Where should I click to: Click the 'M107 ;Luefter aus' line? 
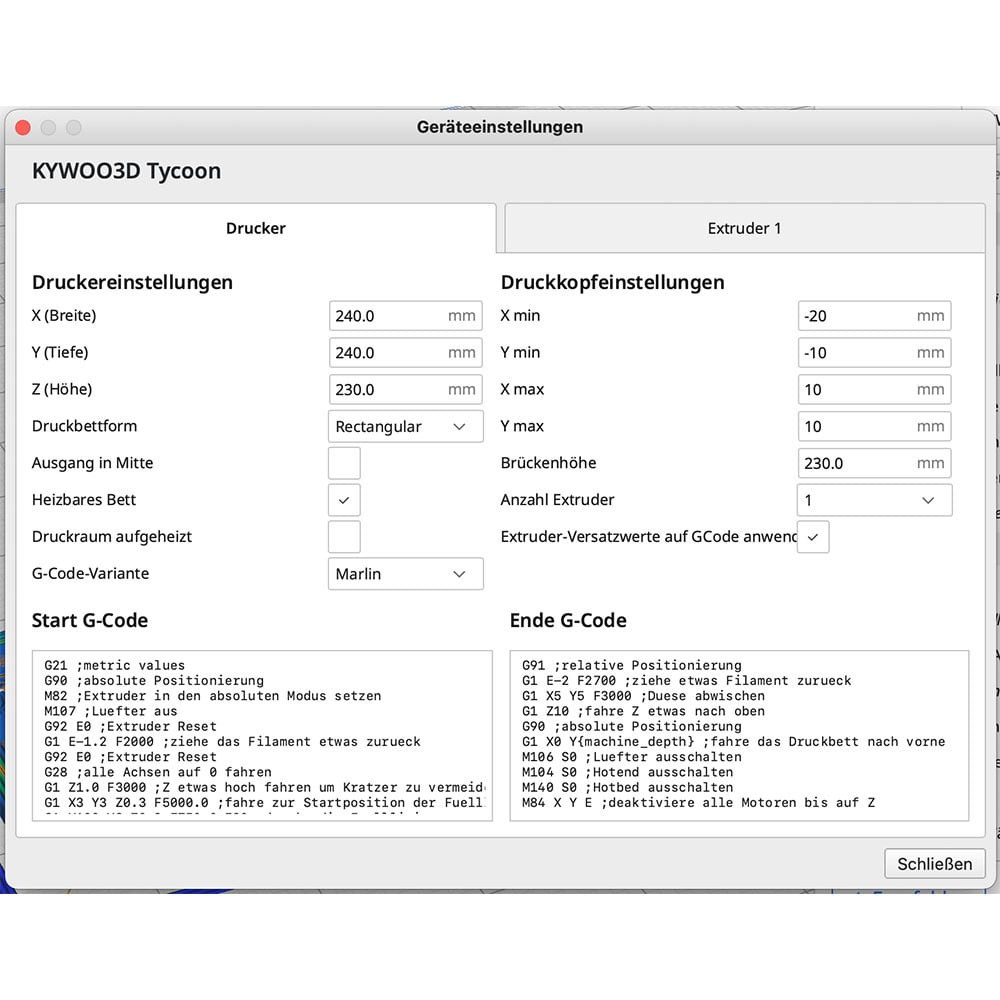[x=111, y=711]
